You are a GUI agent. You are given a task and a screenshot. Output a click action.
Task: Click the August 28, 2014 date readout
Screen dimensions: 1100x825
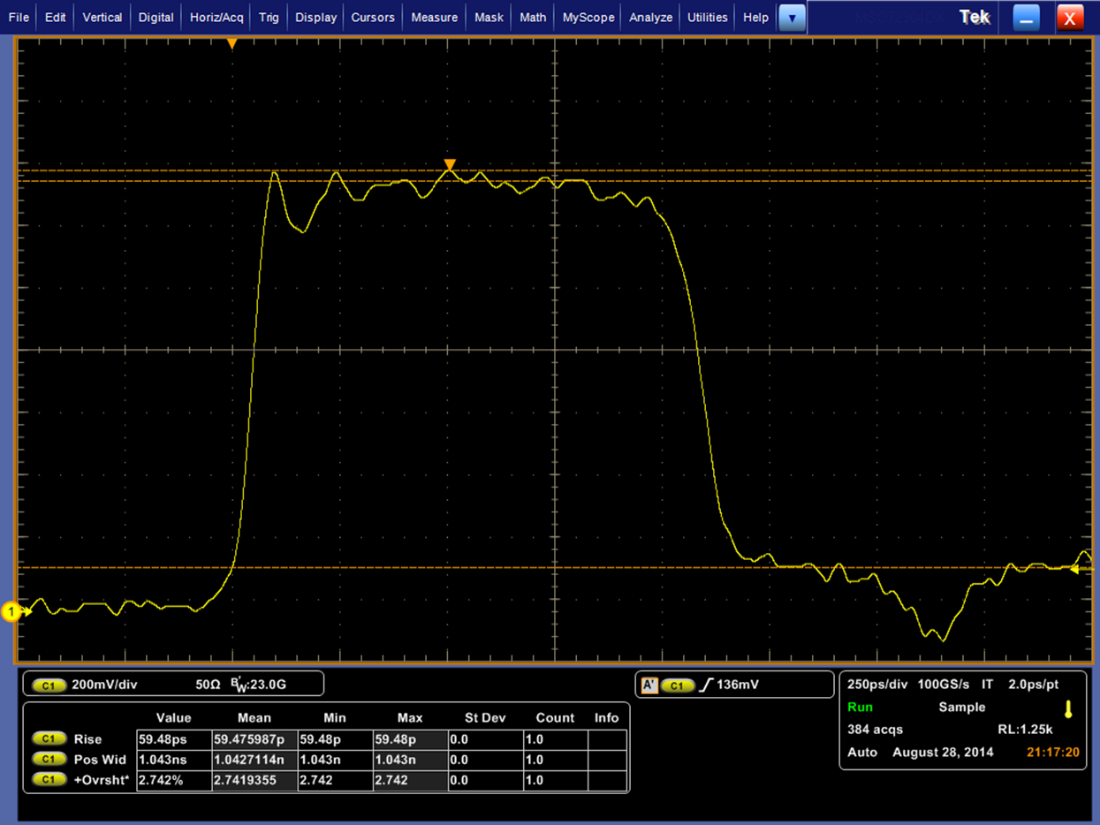tap(943, 752)
